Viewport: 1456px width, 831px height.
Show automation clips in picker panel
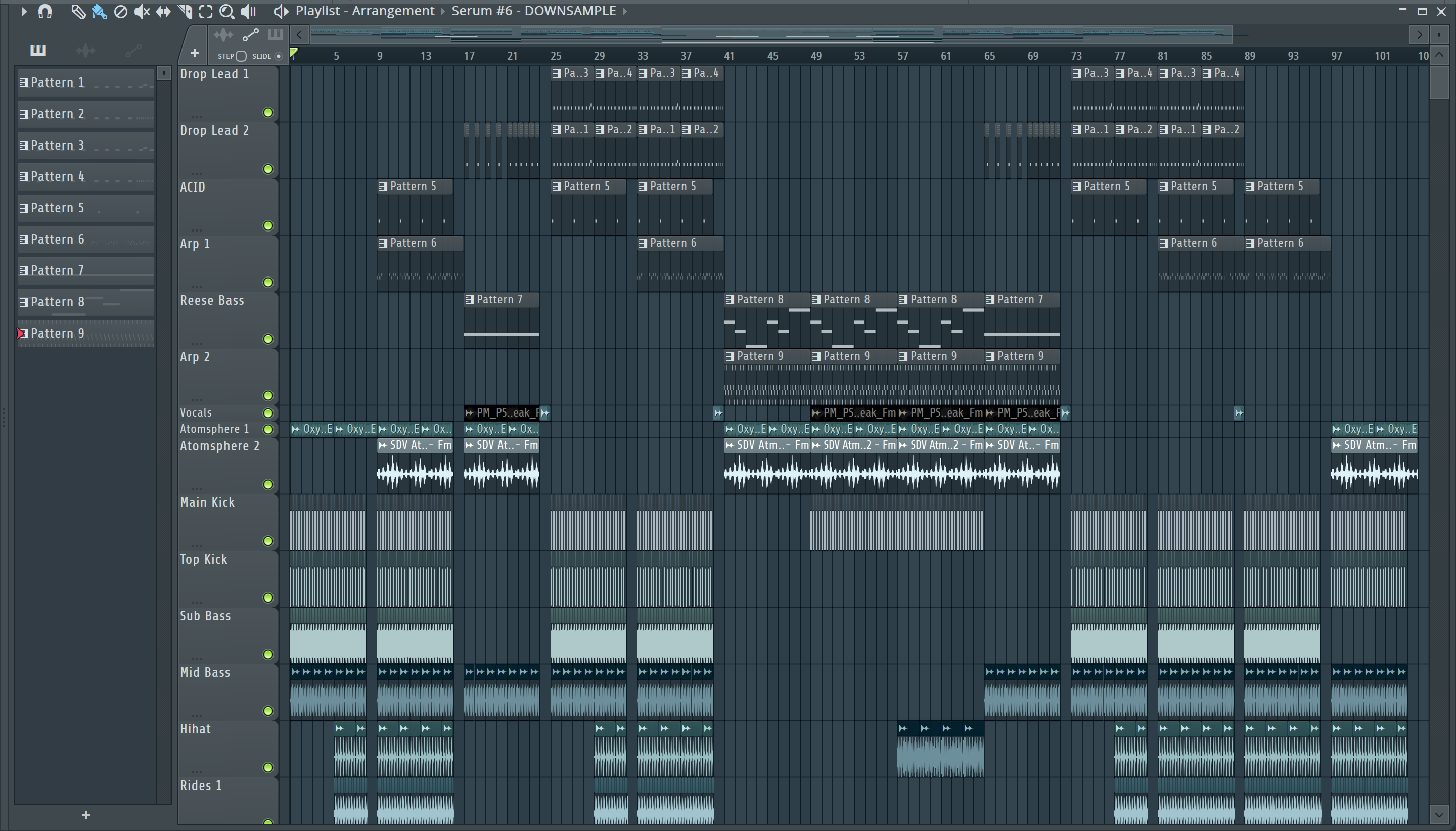[133, 50]
